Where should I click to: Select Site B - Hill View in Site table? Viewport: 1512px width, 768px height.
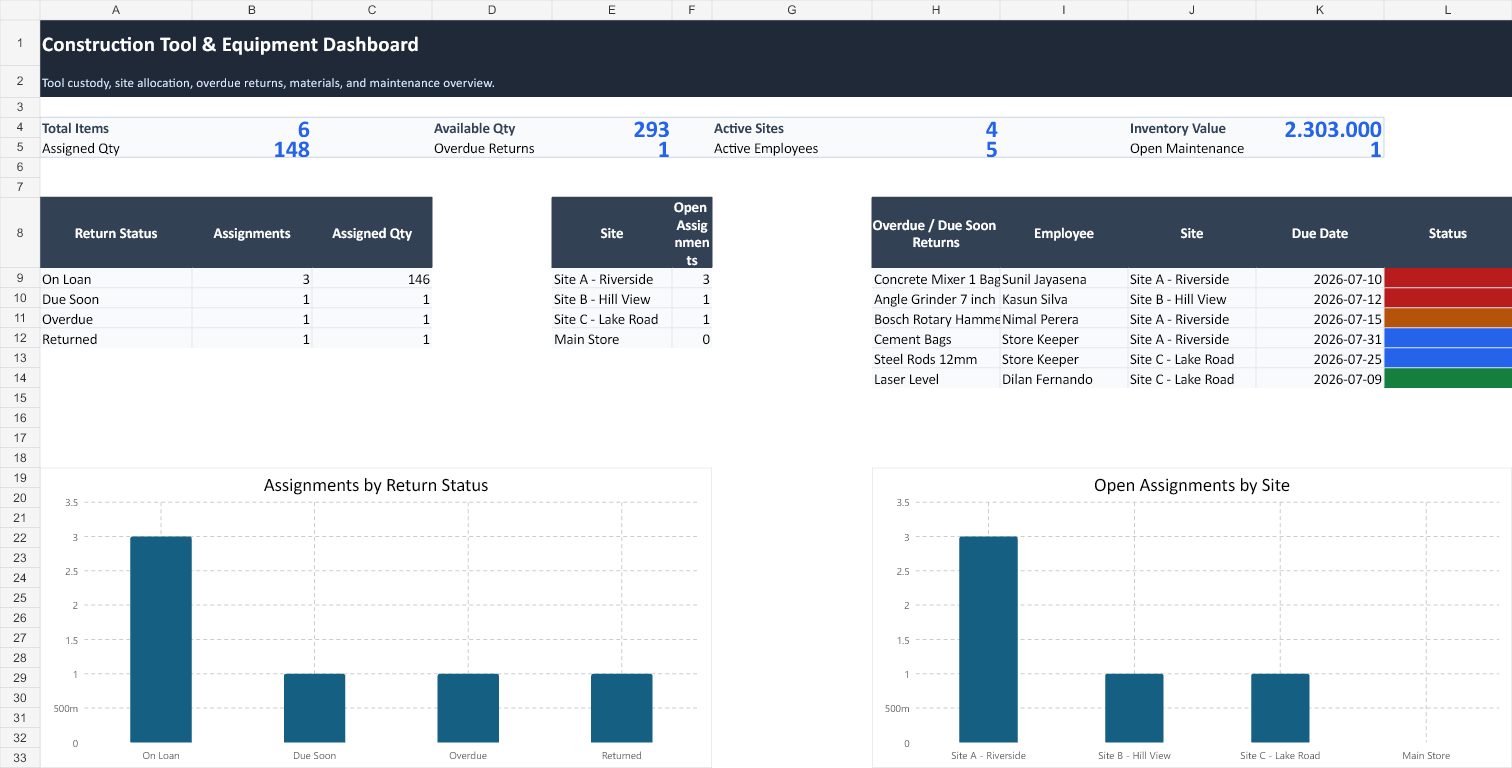612,299
